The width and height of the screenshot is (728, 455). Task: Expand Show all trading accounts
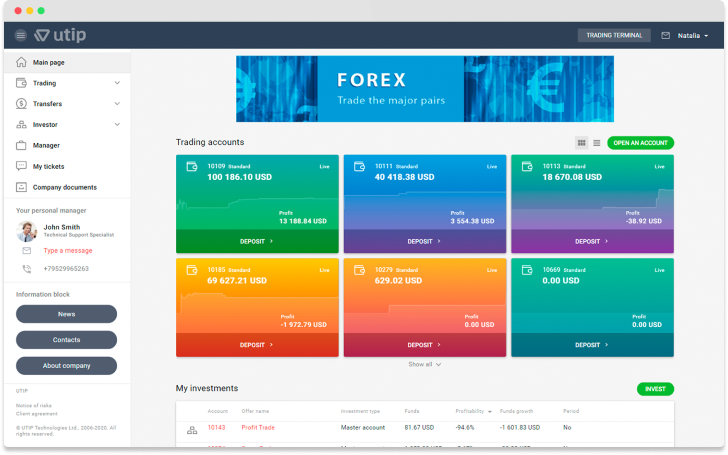[424, 365]
